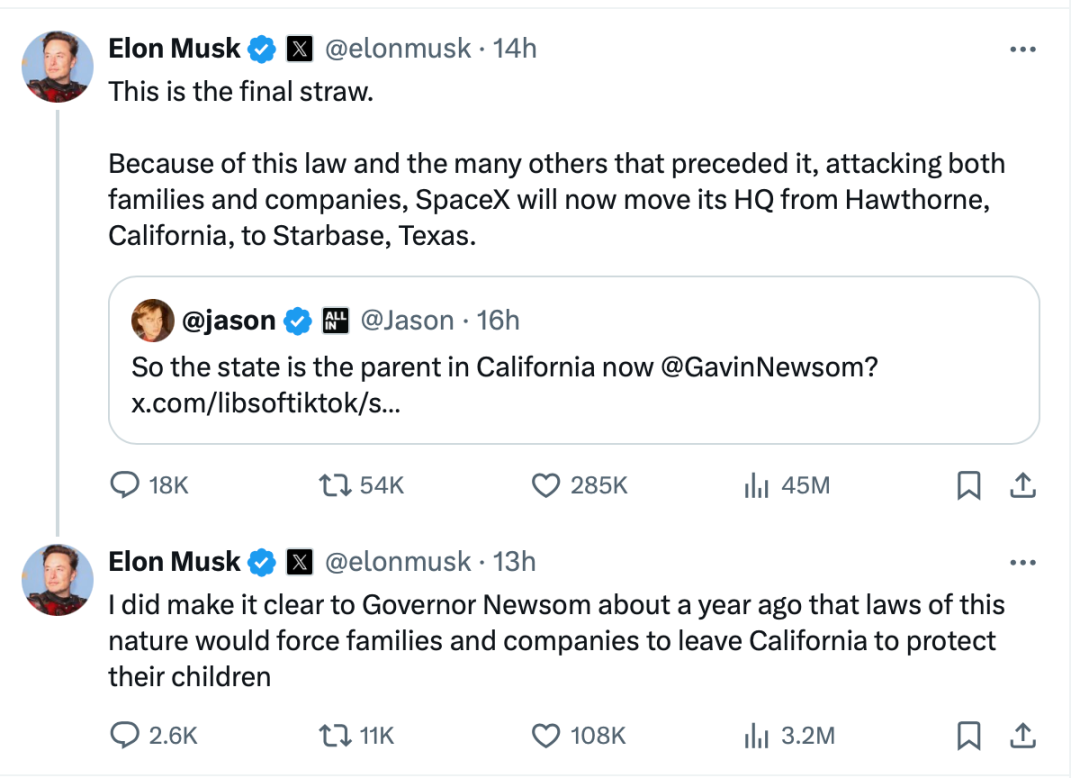
Task: Like the tweet with 108K likes
Action: pos(579,735)
